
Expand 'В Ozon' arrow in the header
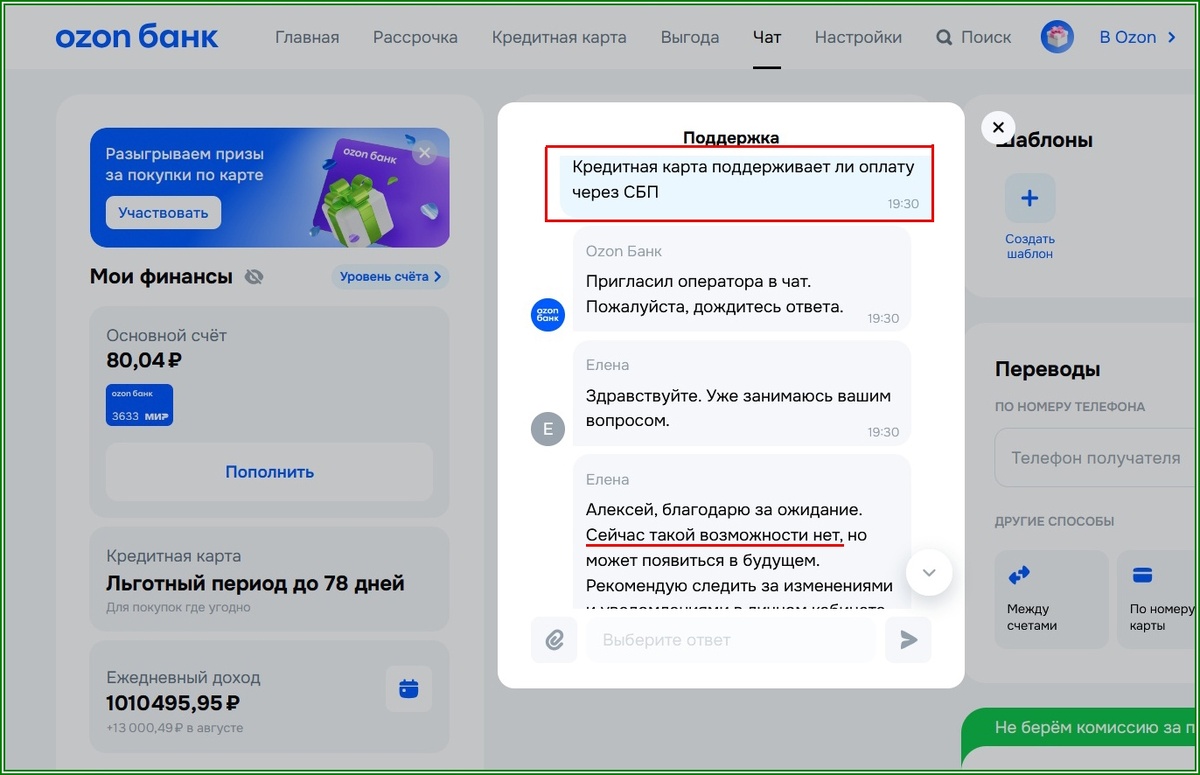point(1170,36)
